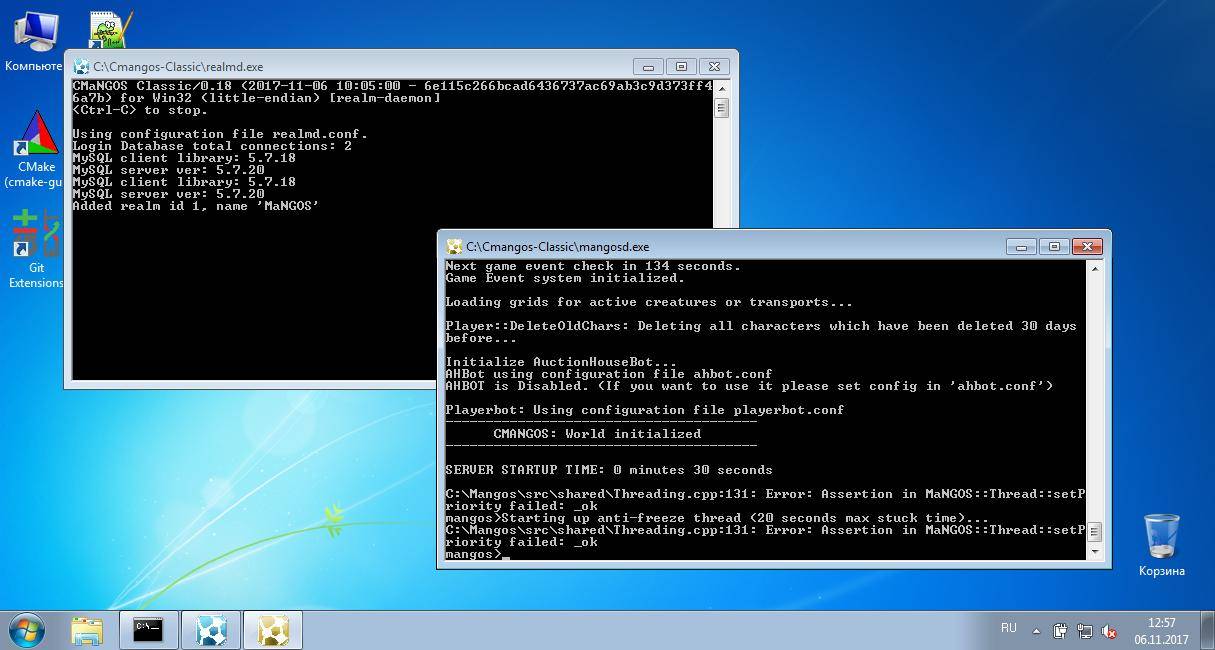Maximize the realmd.exe window
This screenshot has height=650, width=1215.
[681, 67]
